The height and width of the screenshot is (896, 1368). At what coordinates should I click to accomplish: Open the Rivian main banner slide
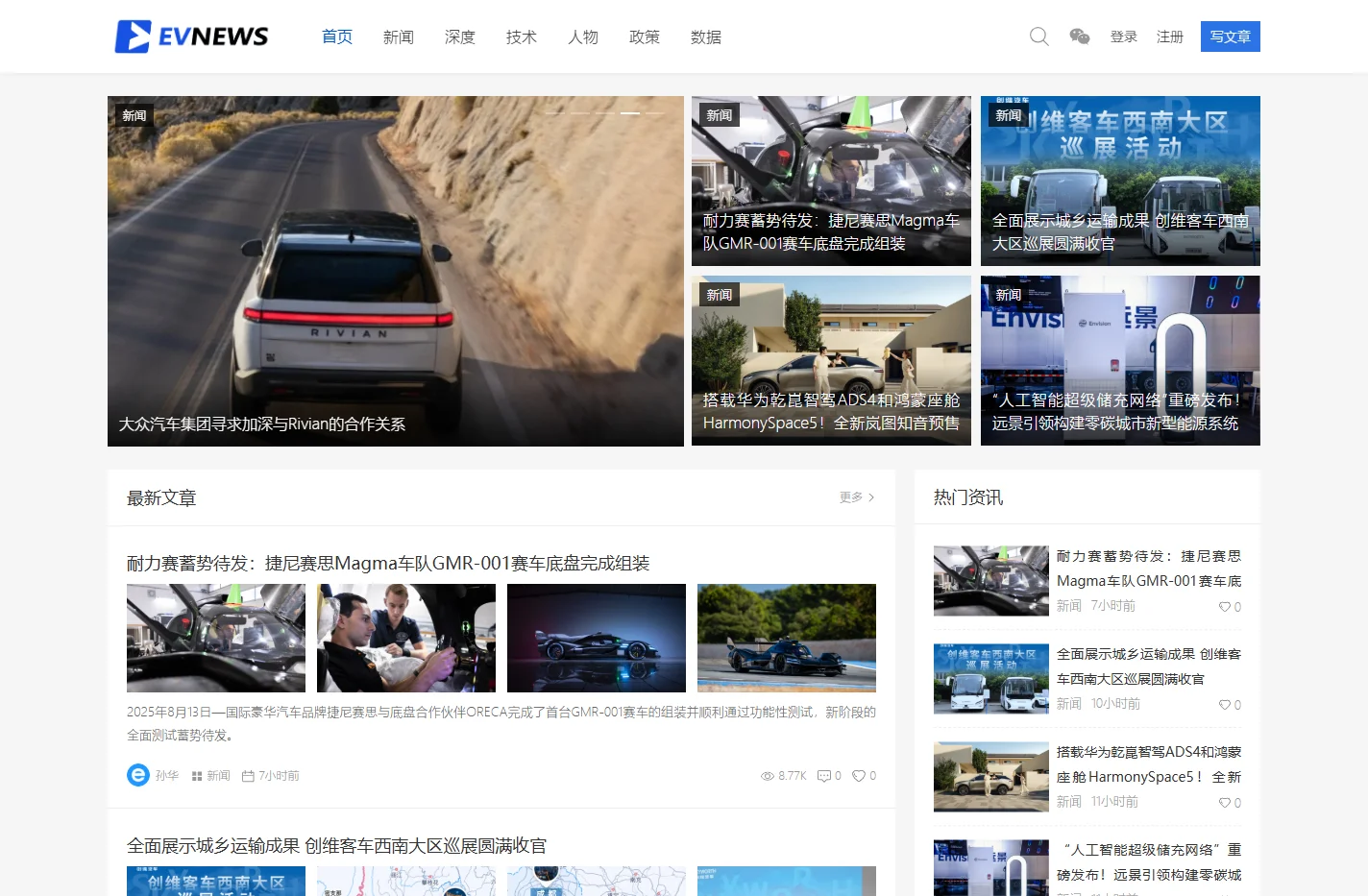[396, 271]
